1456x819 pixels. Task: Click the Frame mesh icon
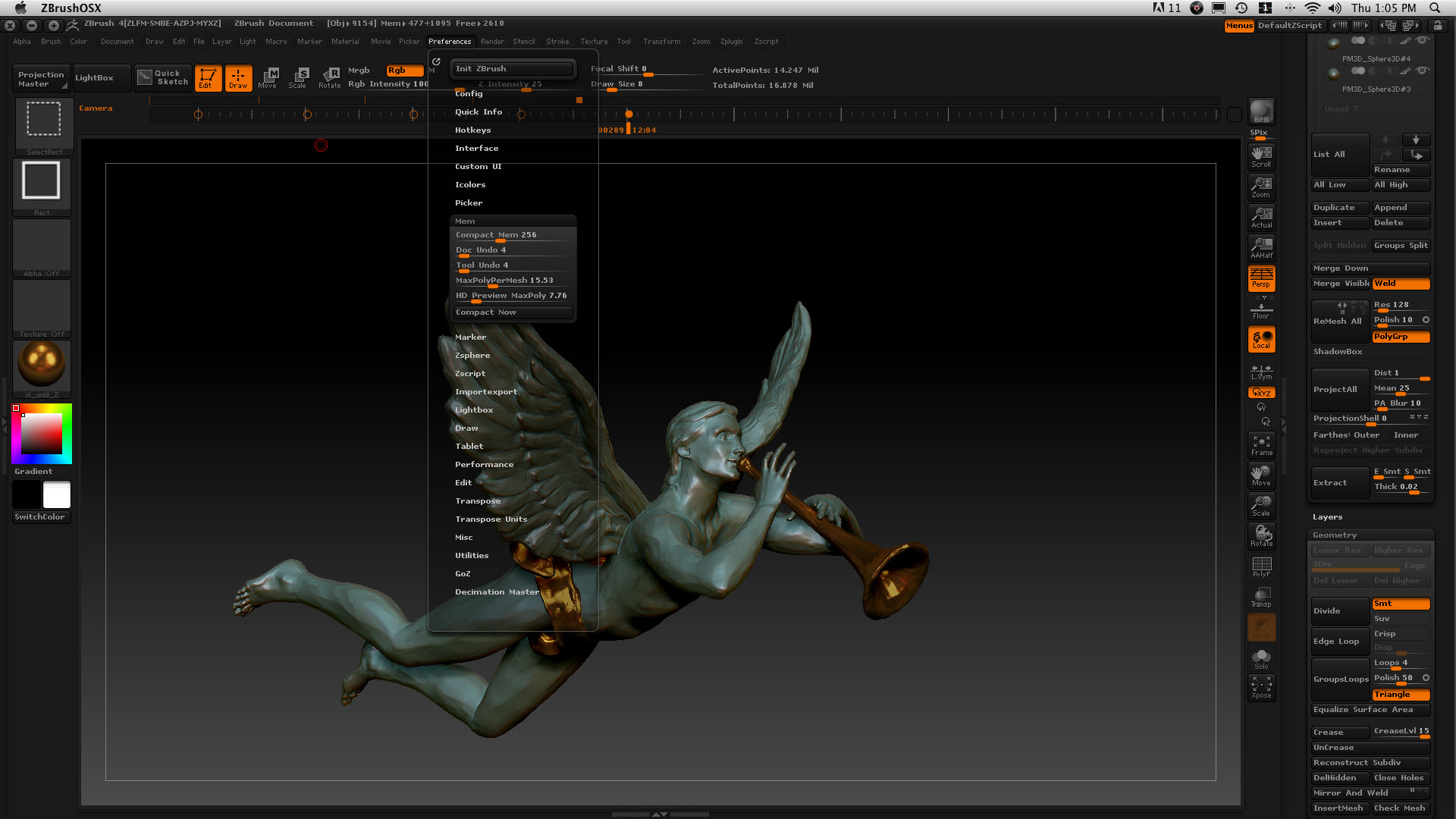(1261, 445)
